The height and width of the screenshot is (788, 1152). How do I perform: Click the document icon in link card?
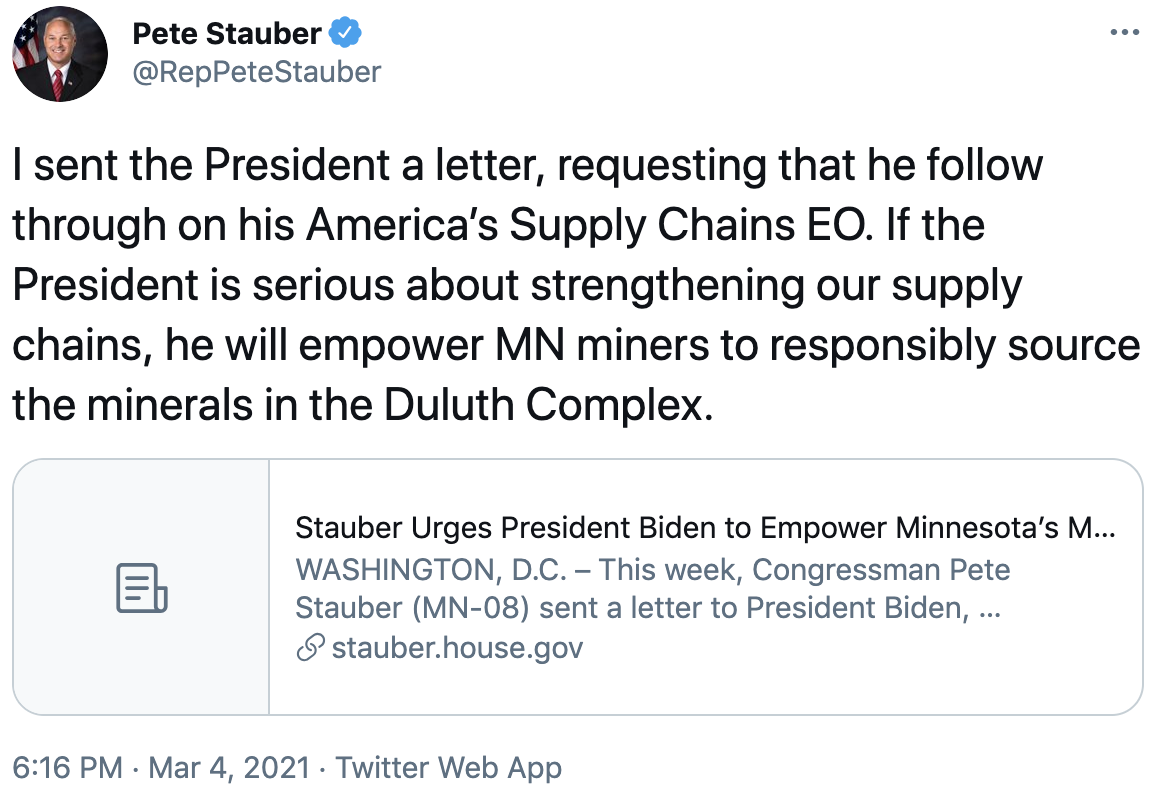[141, 587]
